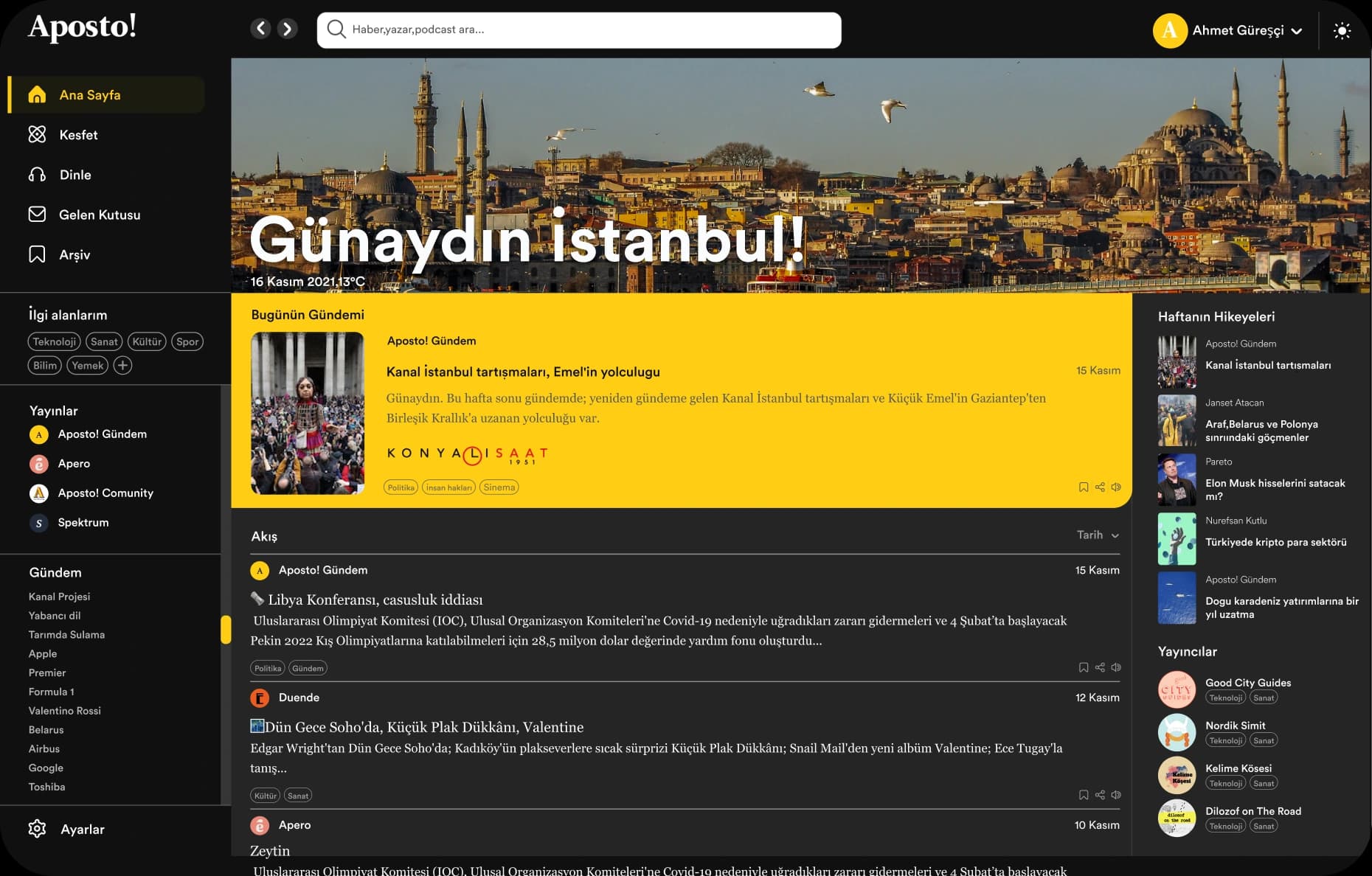Image resolution: width=1372 pixels, height=876 pixels.
Task: Open the Kesfet section
Action: [x=63, y=134]
